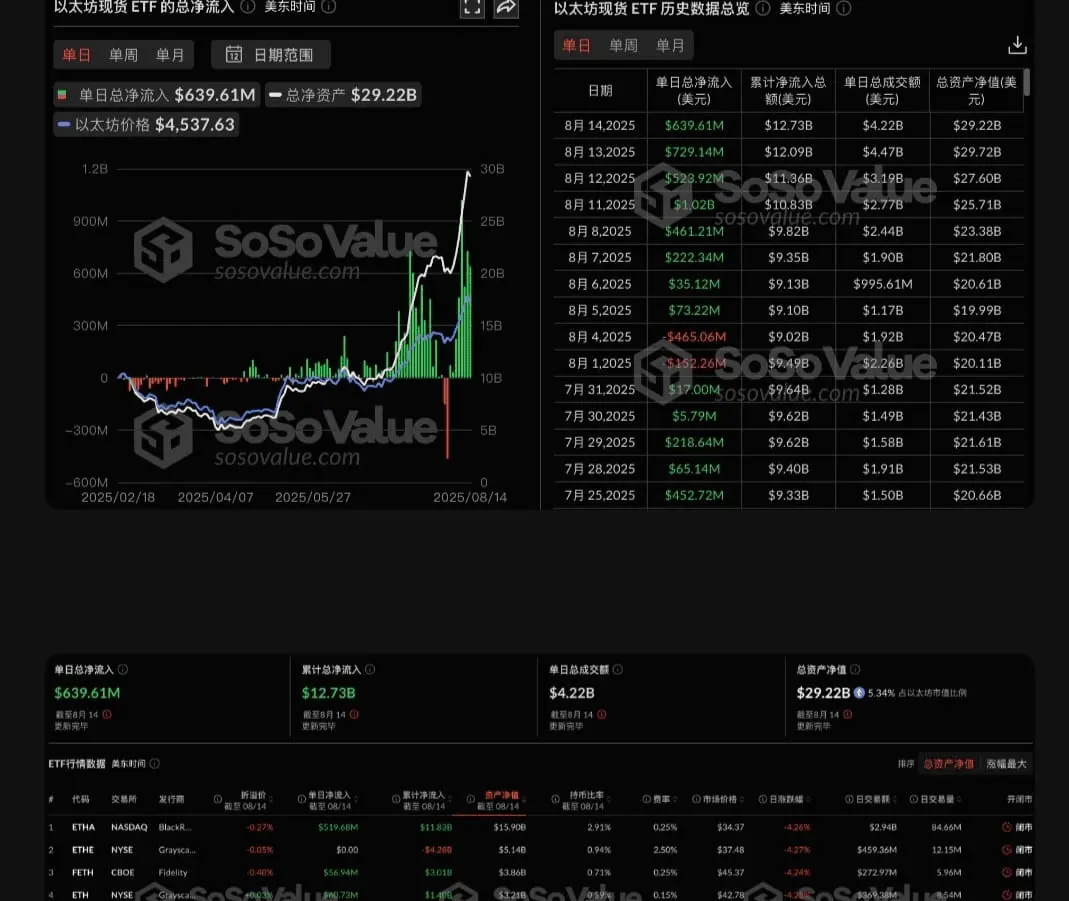The height and width of the screenshot is (901, 1069).
Task: Click info icon next to 单日总净流入 card title
Action: click(x=123, y=669)
